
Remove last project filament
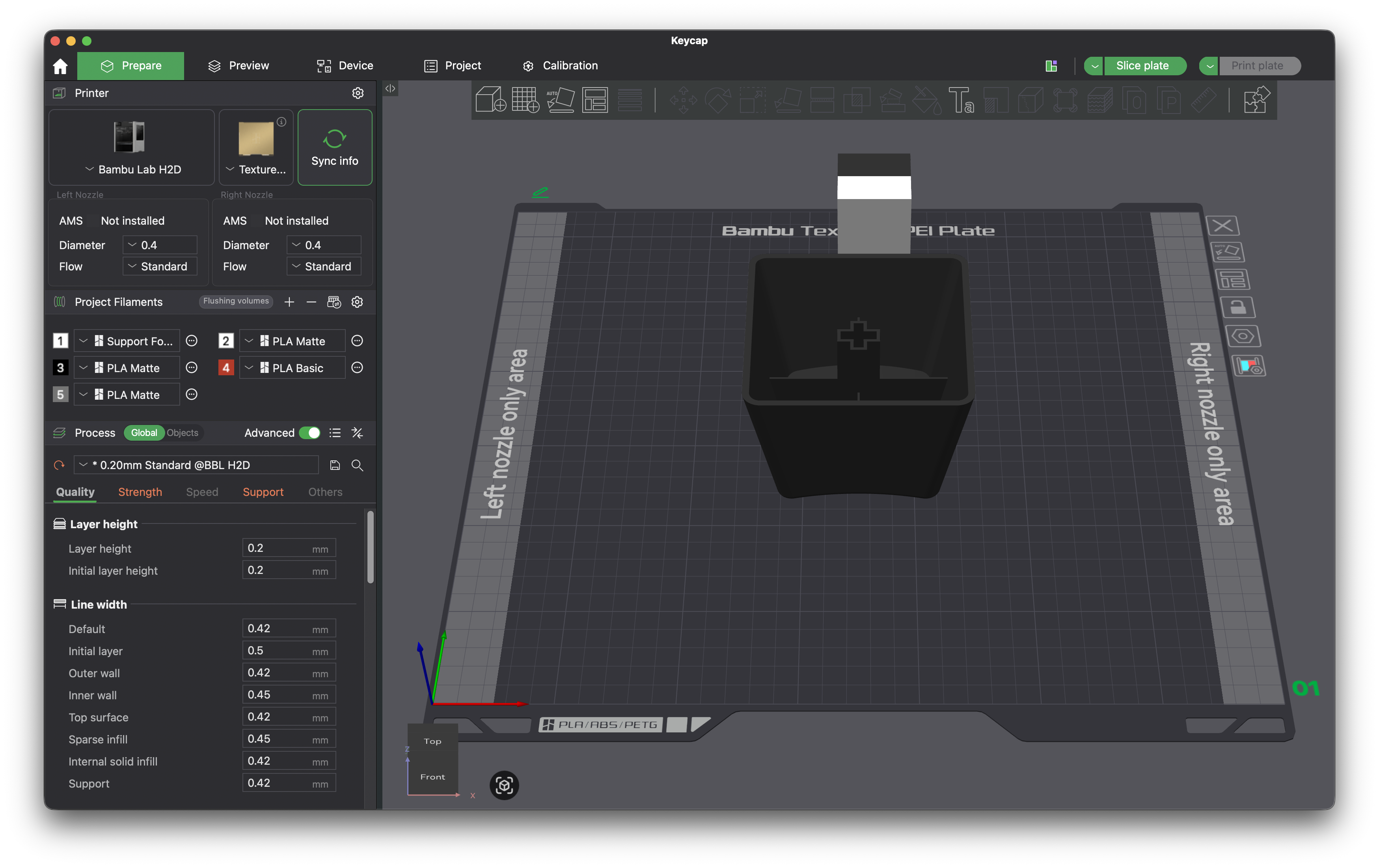(311, 302)
